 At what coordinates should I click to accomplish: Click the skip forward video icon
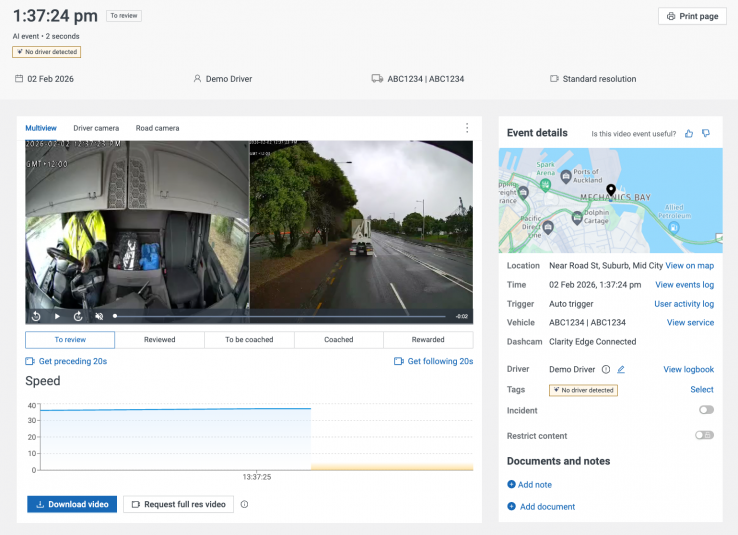point(78,316)
